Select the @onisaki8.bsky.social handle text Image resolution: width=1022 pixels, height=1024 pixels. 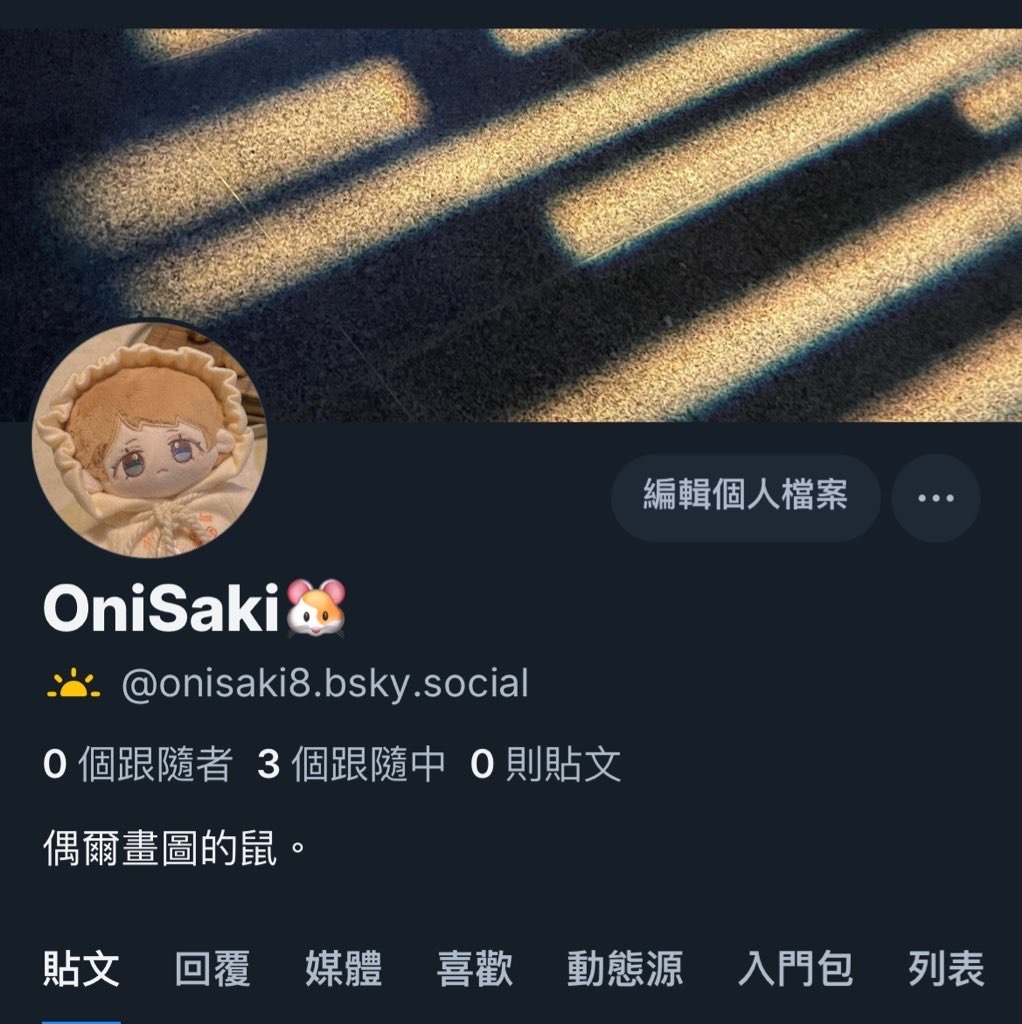pyautogui.click(x=325, y=684)
